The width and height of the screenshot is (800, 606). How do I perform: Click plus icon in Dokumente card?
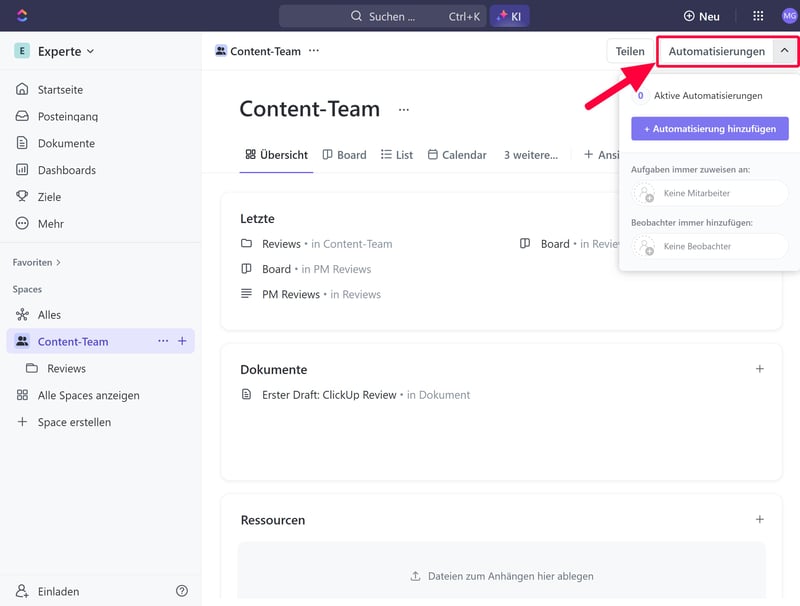pyautogui.click(x=759, y=369)
